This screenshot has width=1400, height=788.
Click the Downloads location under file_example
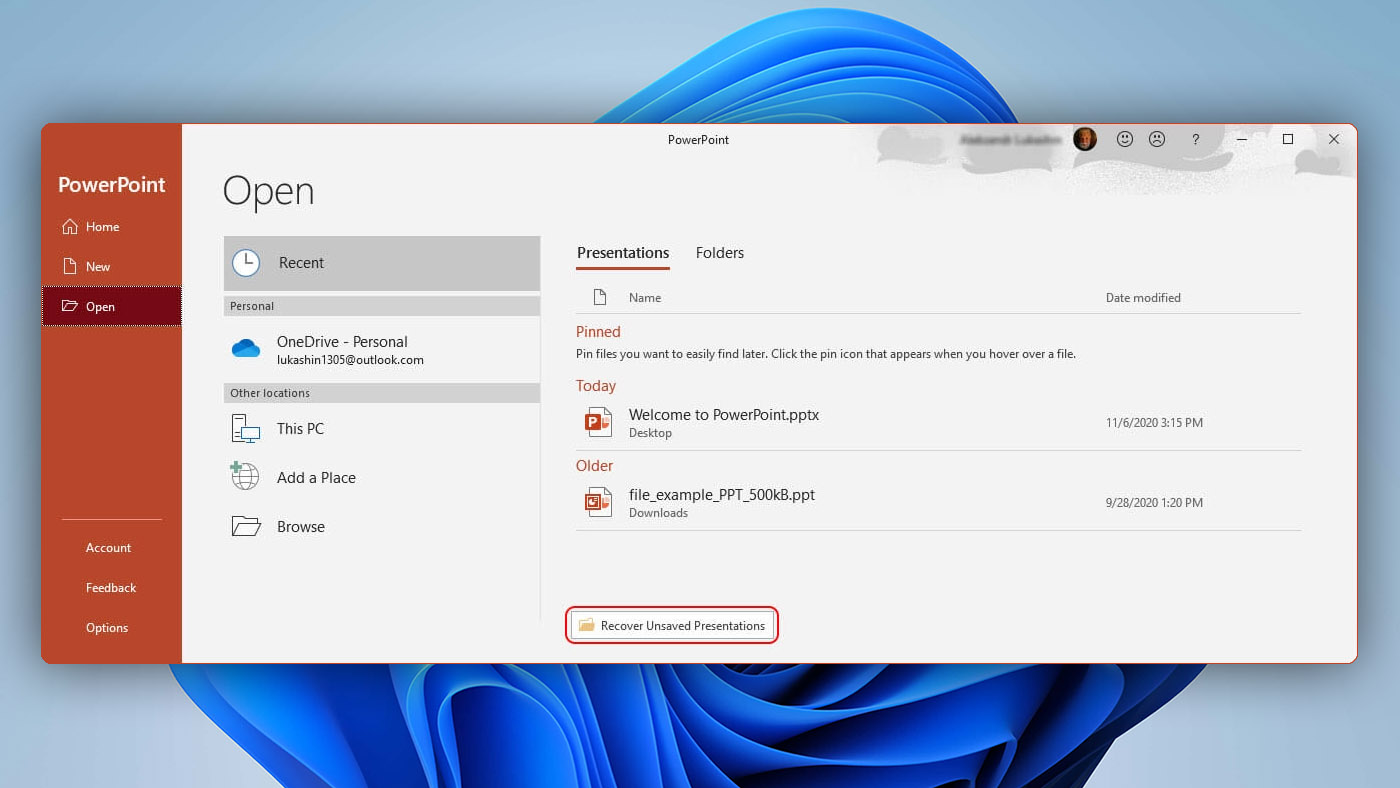658,513
